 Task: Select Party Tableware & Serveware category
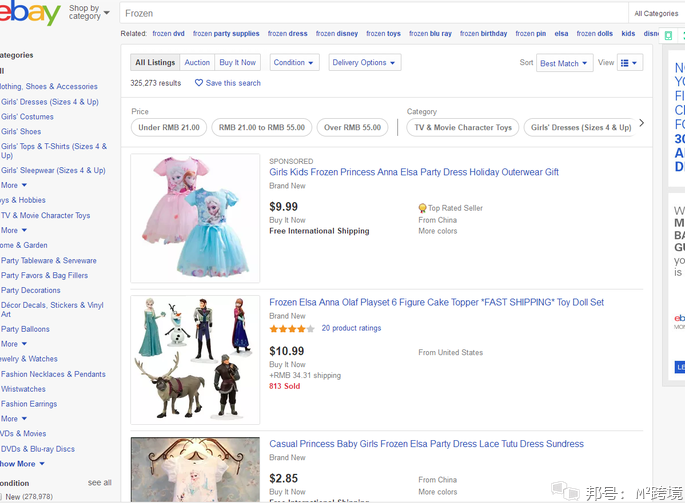(48, 260)
